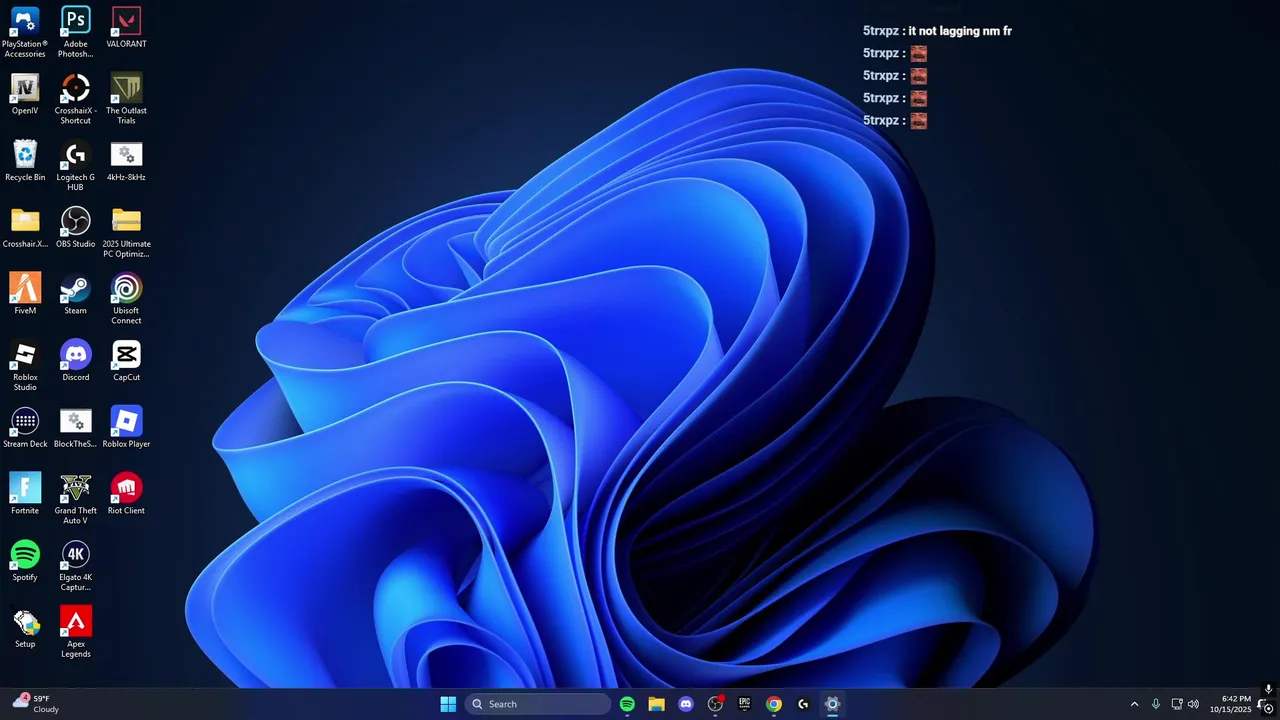The height and width of the screenshot is (720, 1280).
Task: Show hidden system tray icons
Action: [x=1134, y=704]
